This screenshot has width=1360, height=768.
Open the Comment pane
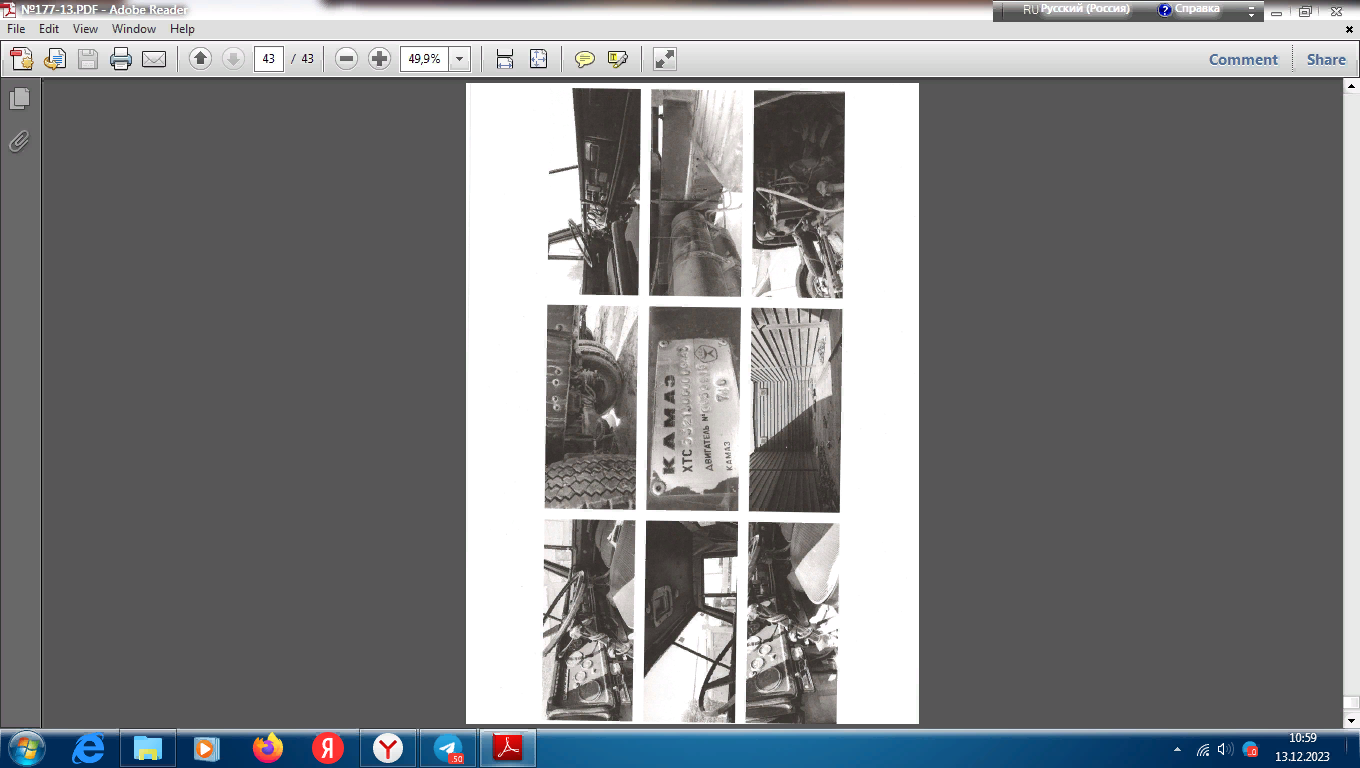tap(1243, 59)
